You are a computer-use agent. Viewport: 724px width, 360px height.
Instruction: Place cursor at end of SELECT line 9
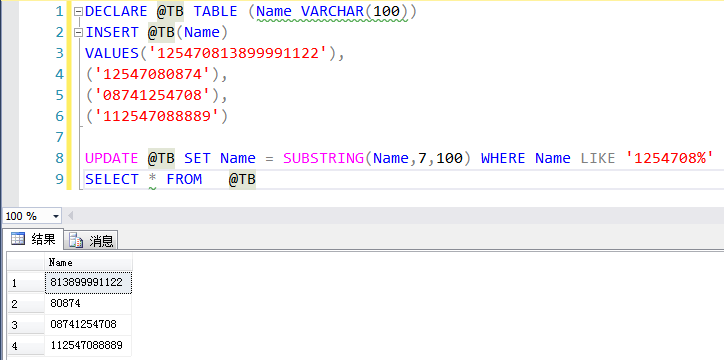click(257, 179)
